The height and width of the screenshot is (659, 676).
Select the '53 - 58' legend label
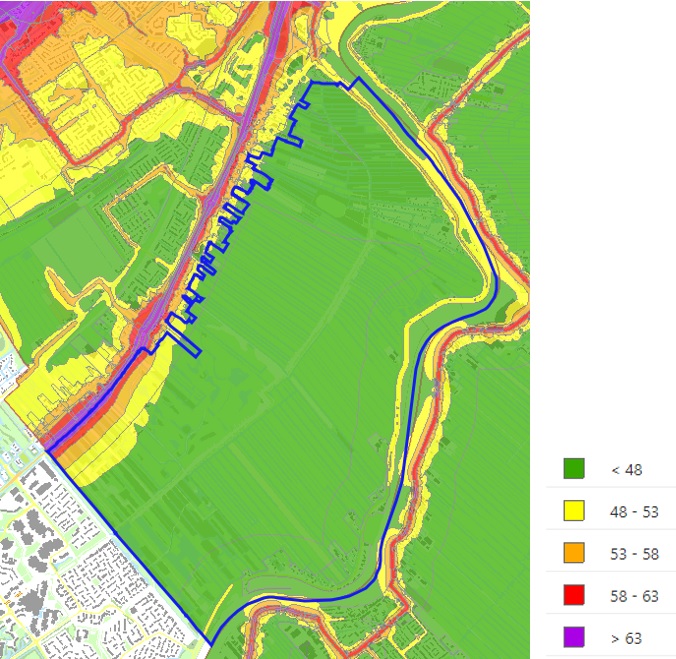[x=634, y=554]
